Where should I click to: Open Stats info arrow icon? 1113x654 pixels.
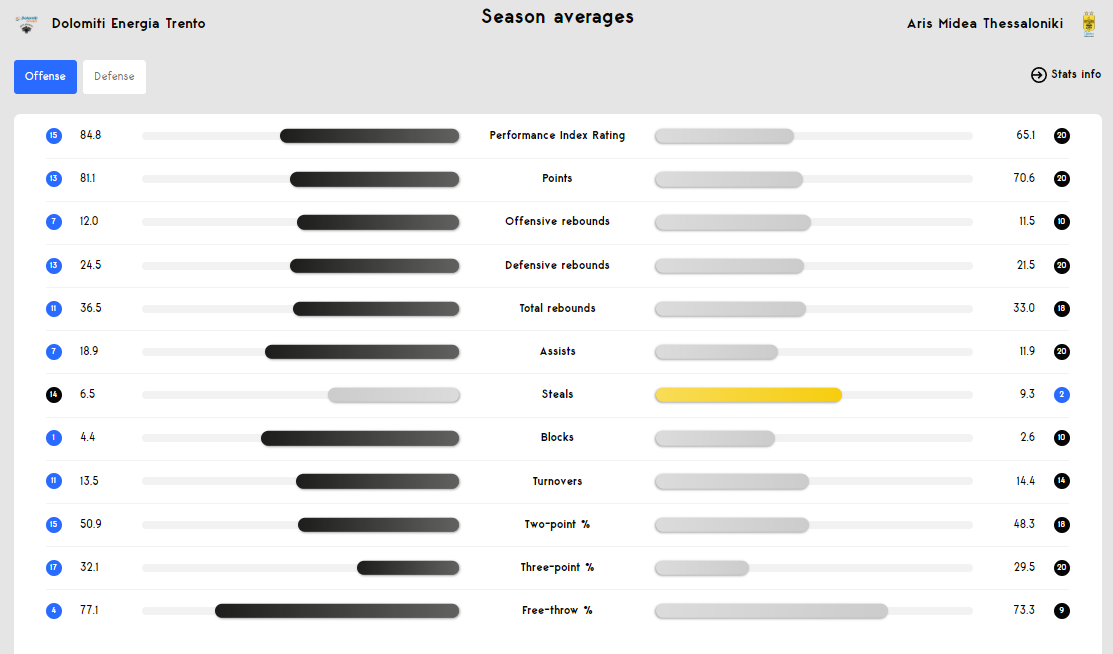[x=1038, y=75]
